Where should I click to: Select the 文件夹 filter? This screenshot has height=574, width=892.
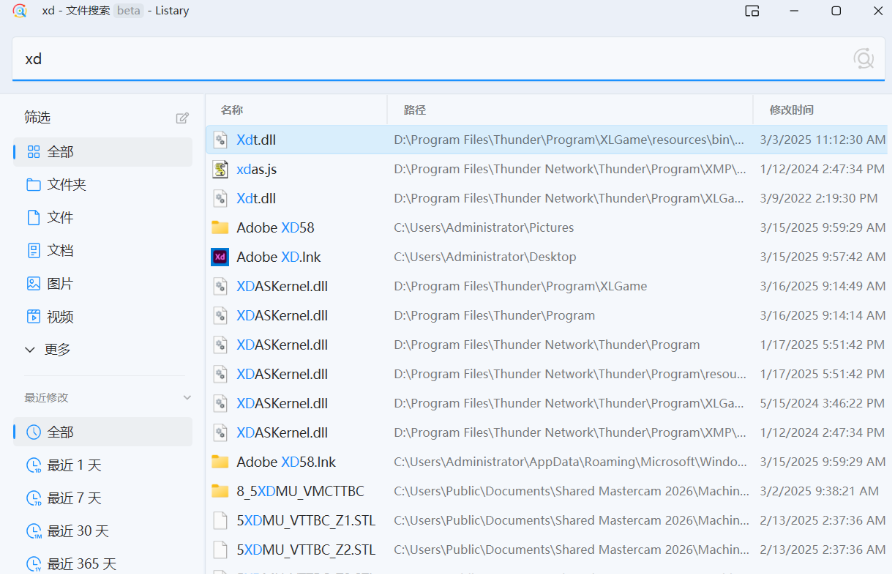pyautogui.click(x=66, y=185)
